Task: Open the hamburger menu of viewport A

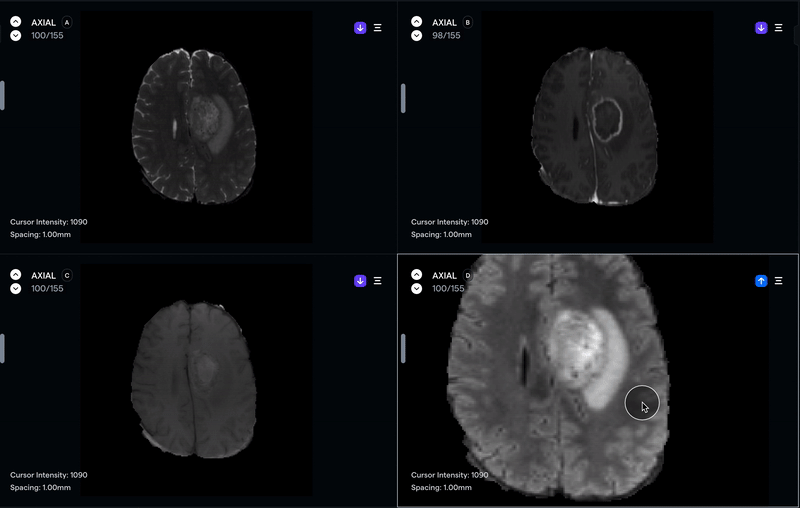Action: (x=377, y=28)
